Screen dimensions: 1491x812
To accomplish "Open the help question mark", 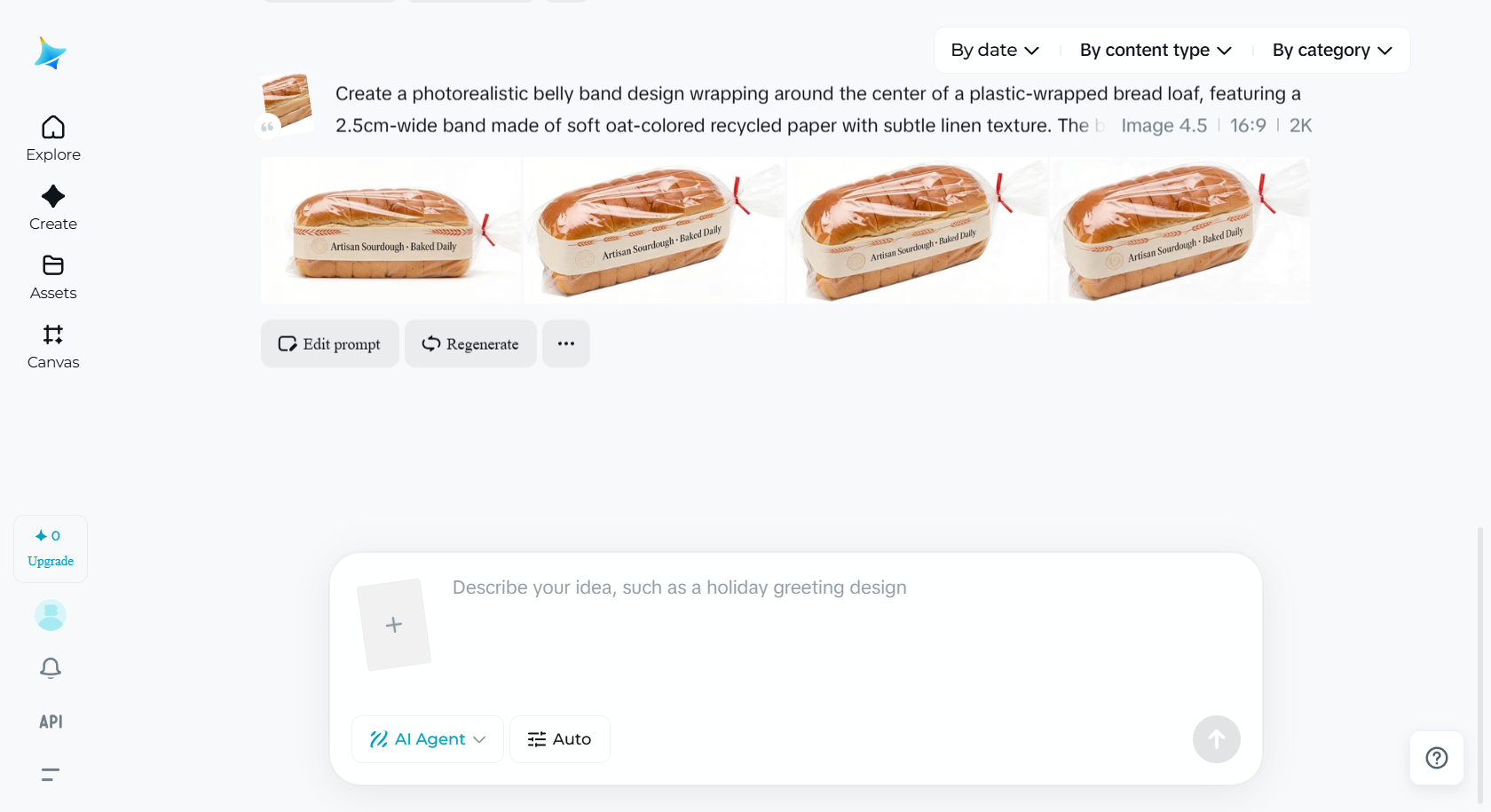I will pos(1436,758).
